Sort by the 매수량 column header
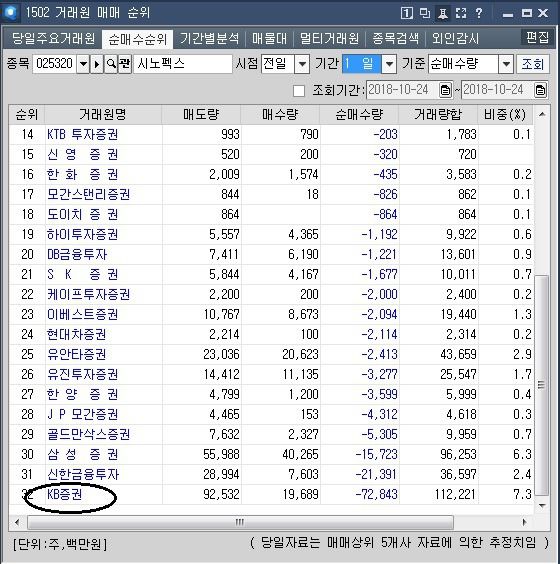Viewport: 560px width, 564px height. tap(280, 114)
